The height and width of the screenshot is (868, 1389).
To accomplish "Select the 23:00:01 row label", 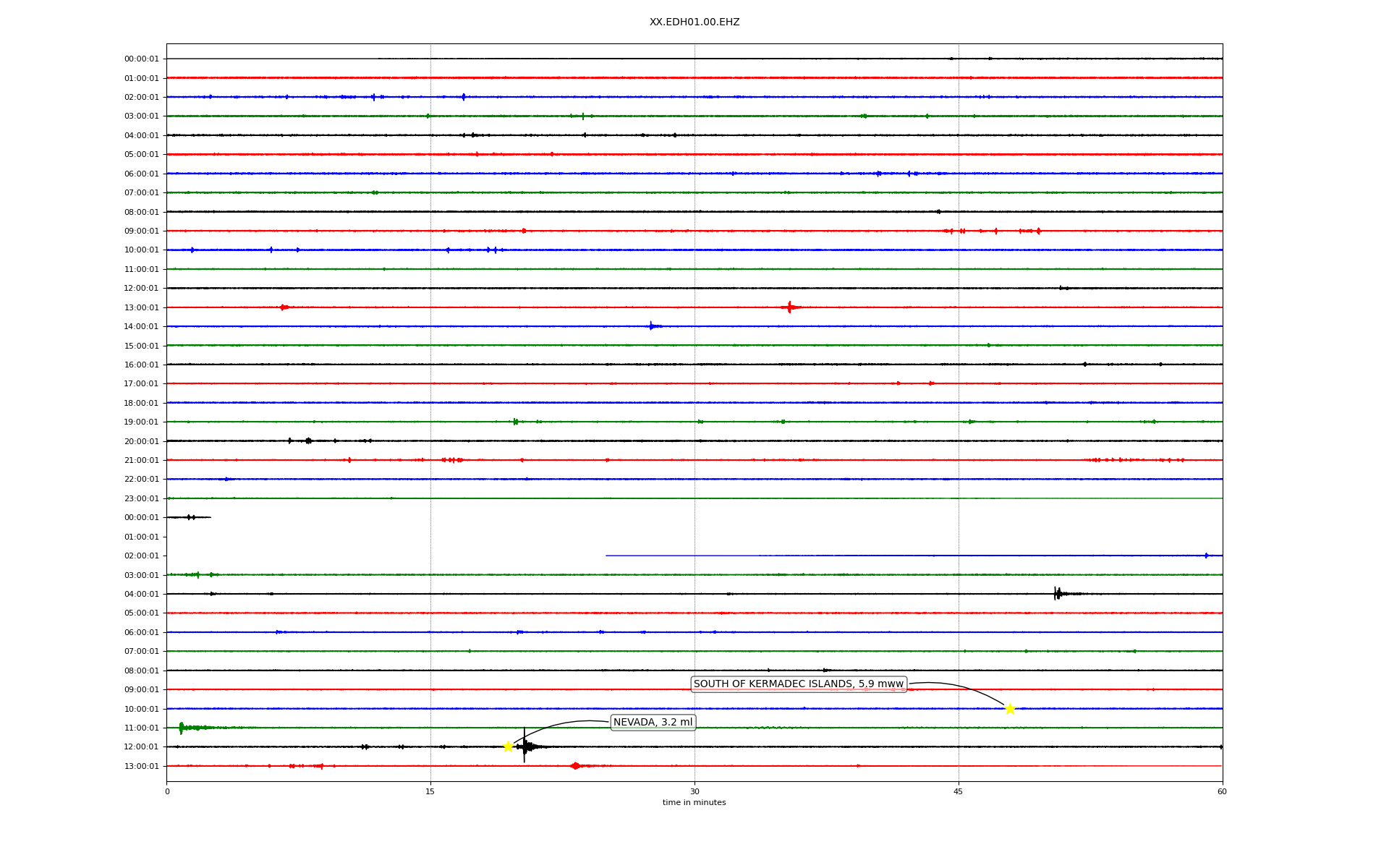I will (x=141, y=499).
